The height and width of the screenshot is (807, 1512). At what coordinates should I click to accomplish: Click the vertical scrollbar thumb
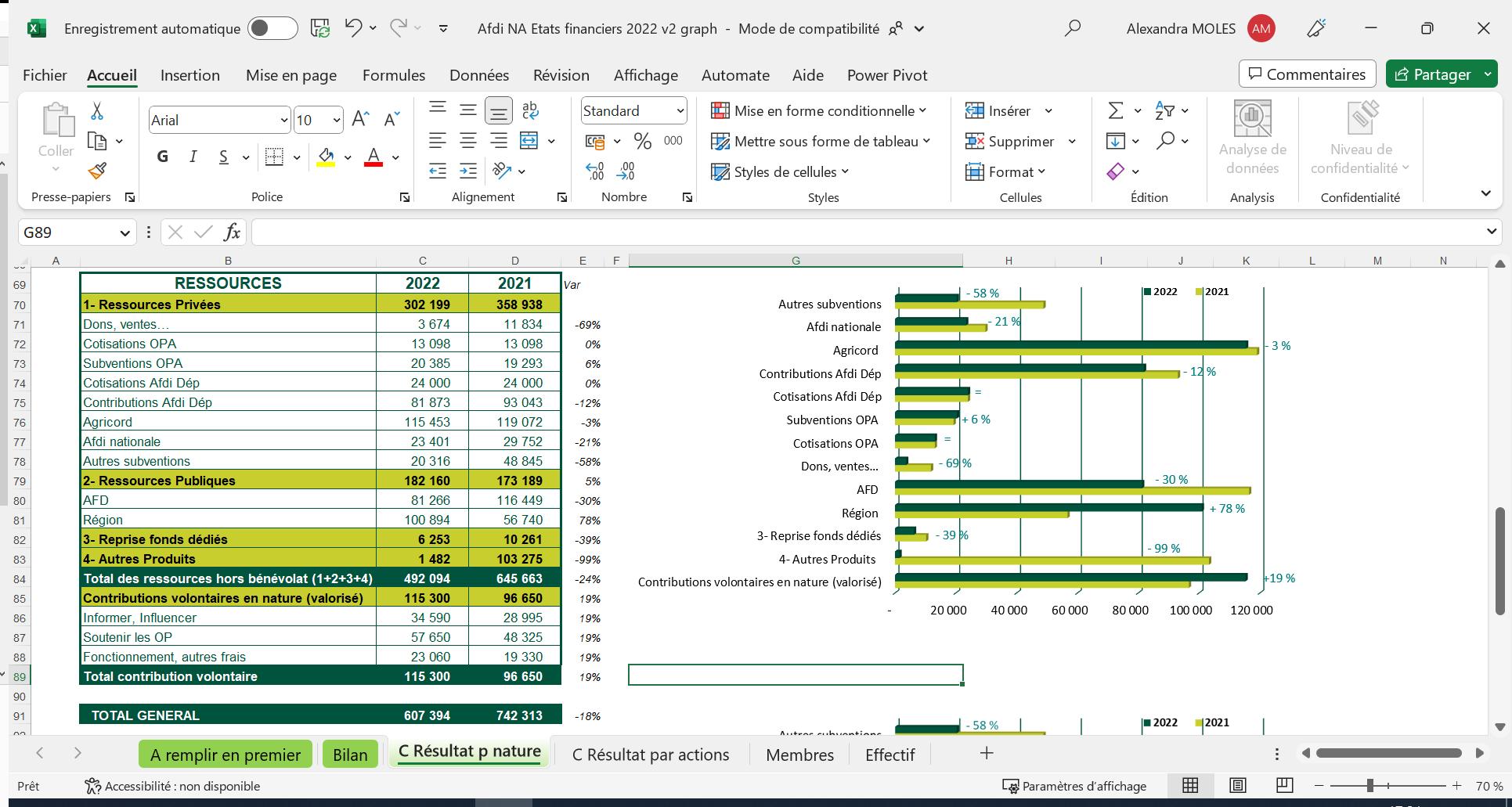pos(1500,561)
